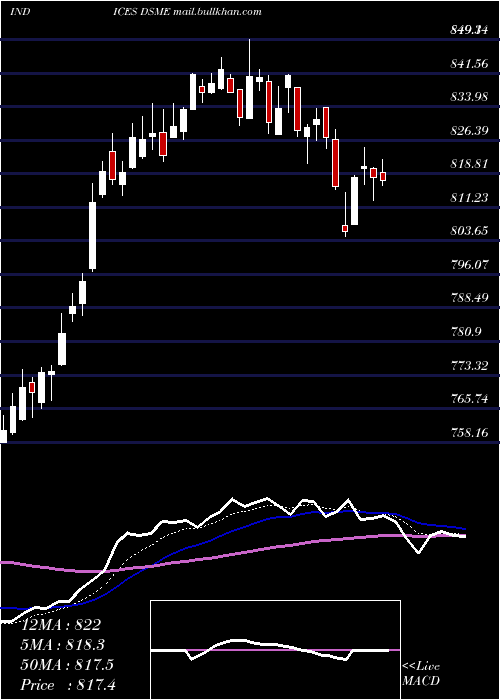The width and height of the screenshot is (500, 700).
Task: Click the 826.39 price level label
Action: (x=469, y=131)
